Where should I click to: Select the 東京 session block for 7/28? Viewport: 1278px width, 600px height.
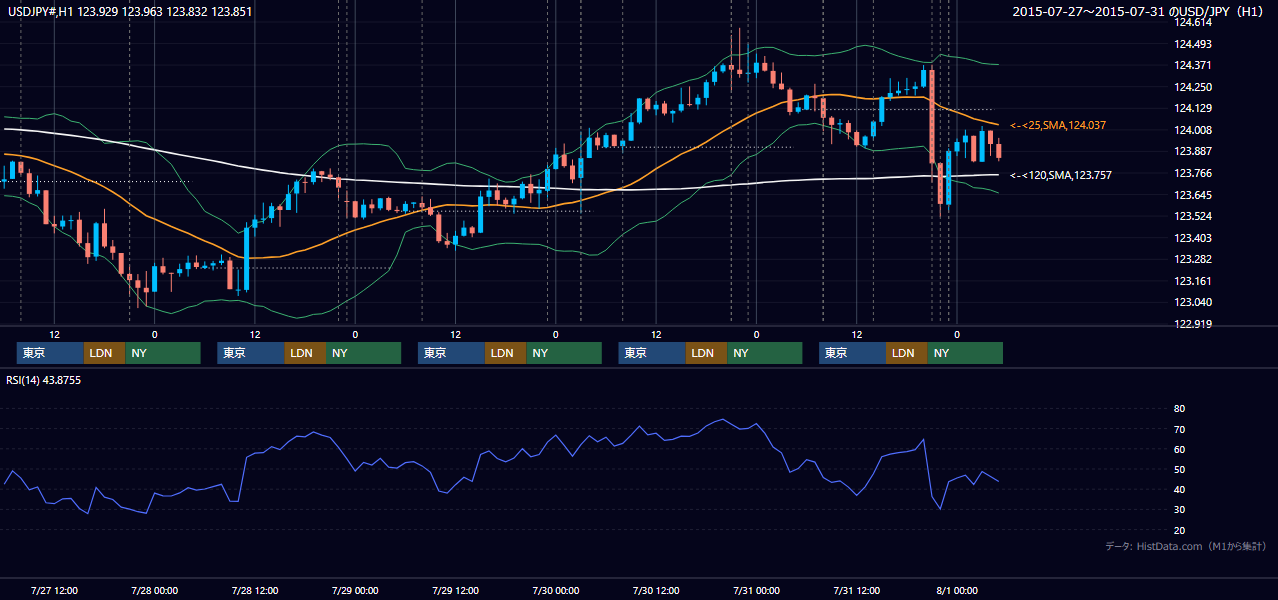click(x=250, y=353)
